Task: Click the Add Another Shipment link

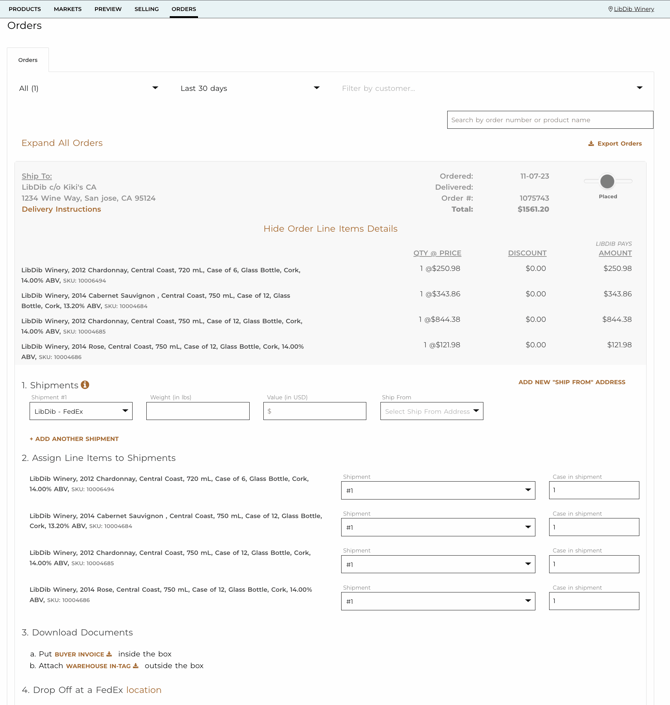Action: (x=74, y=439)
